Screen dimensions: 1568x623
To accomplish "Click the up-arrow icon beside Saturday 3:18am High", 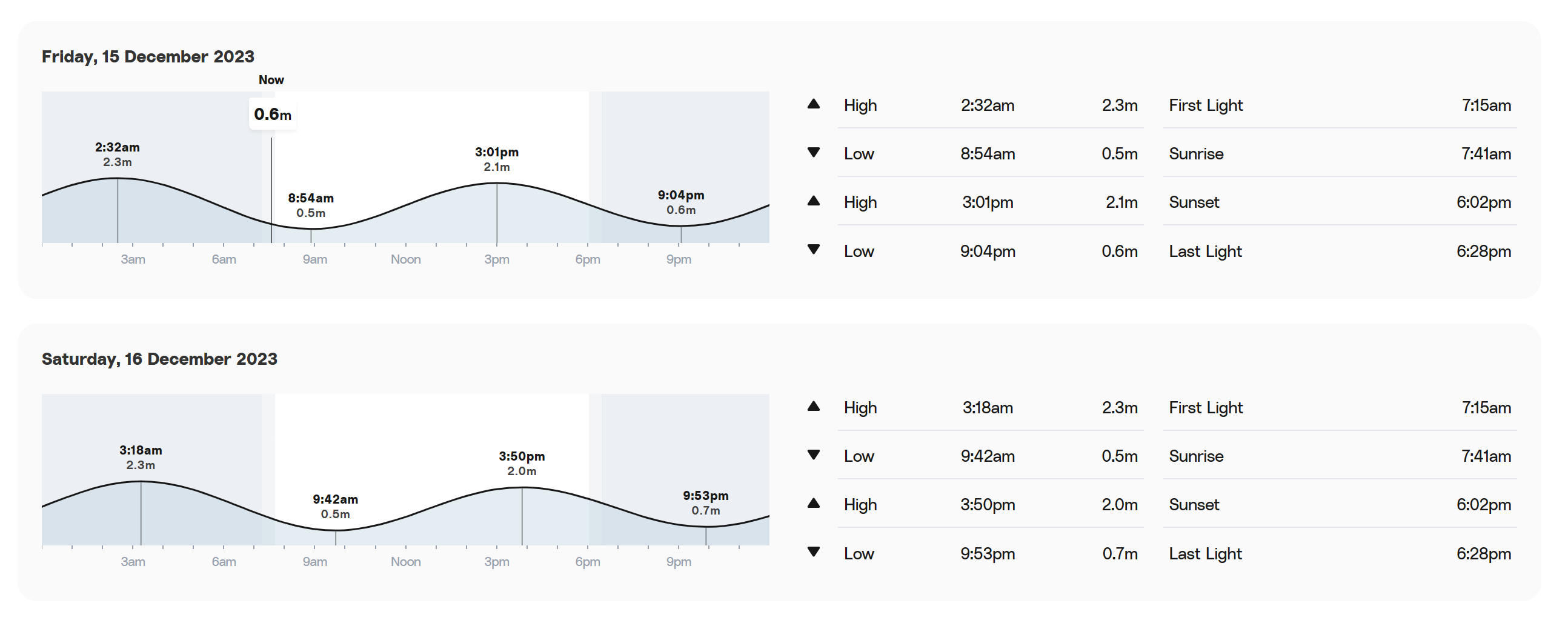I will click(813, 406).
